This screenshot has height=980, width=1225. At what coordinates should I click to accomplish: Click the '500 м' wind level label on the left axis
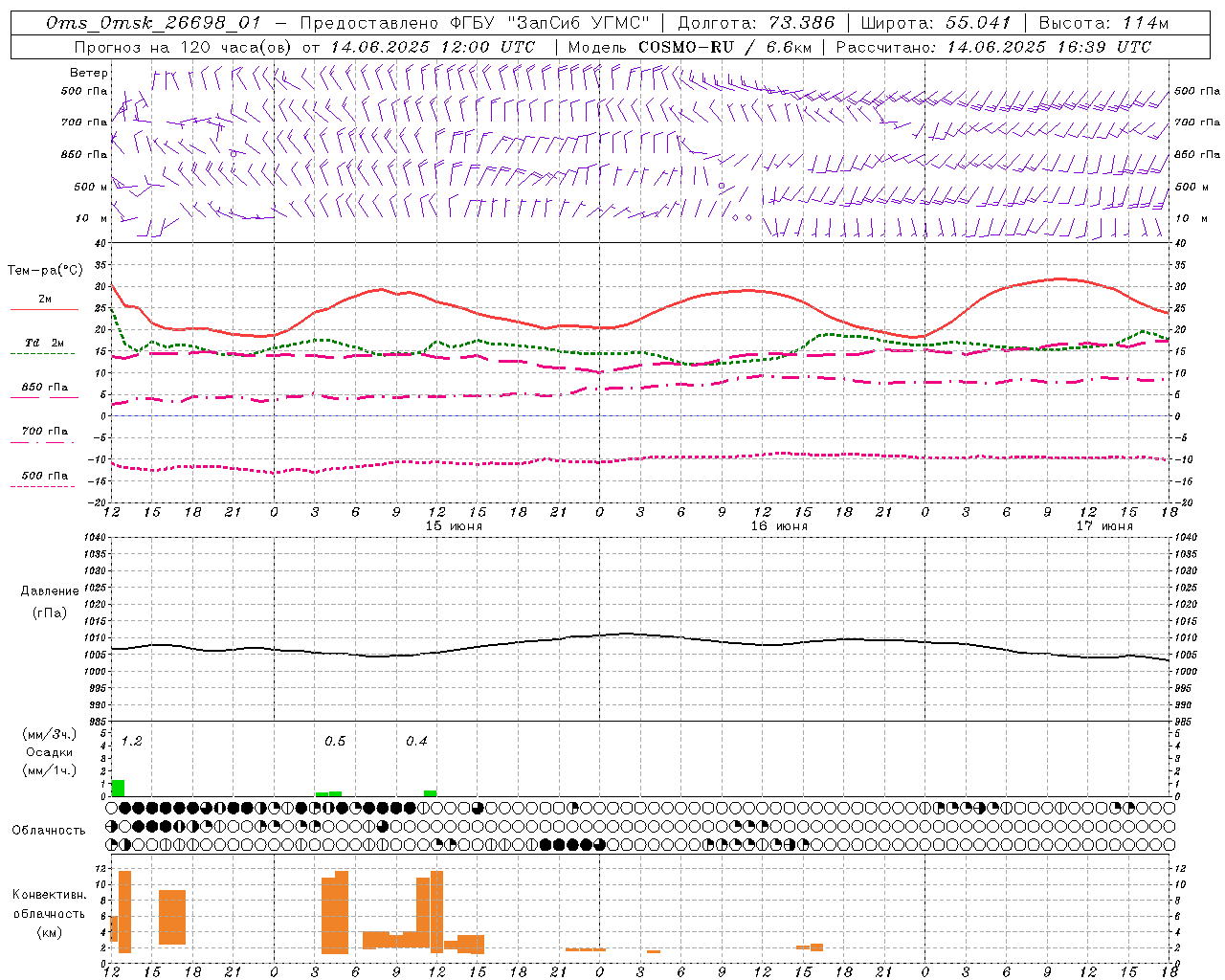point(91,187)
